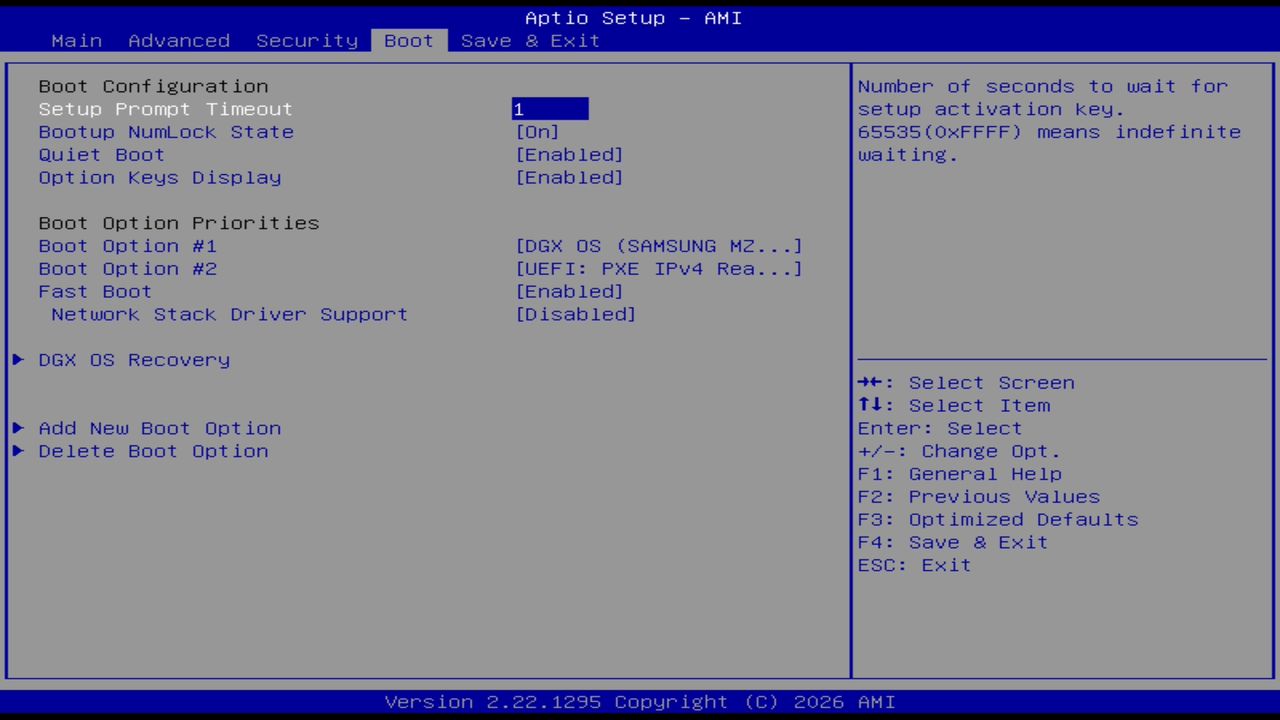Image resolution: width=1280 pixels, height=720 pixels.
Task: Click the Setup Prompt Timeout value field
Action: [x=550, y=109]
